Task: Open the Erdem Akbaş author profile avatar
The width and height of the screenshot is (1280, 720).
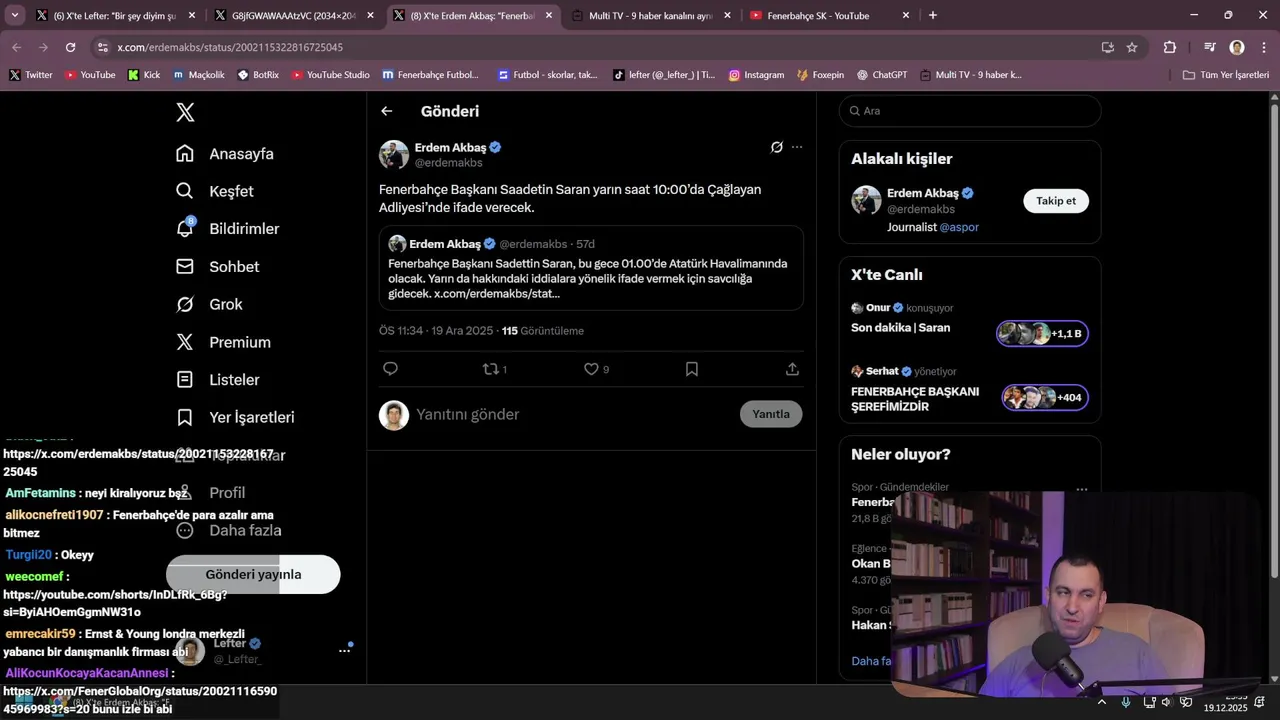Action: tap(394, 155)
